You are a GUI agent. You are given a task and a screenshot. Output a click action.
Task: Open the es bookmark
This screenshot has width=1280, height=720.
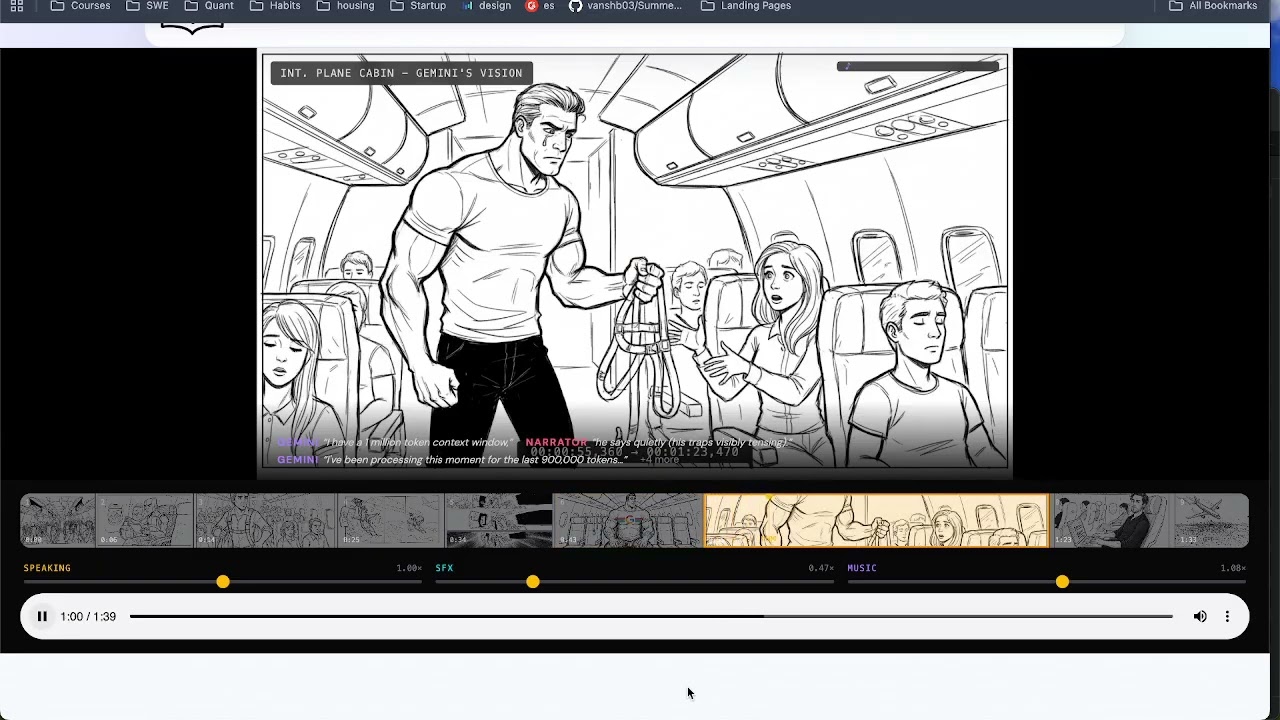point(540,6)
